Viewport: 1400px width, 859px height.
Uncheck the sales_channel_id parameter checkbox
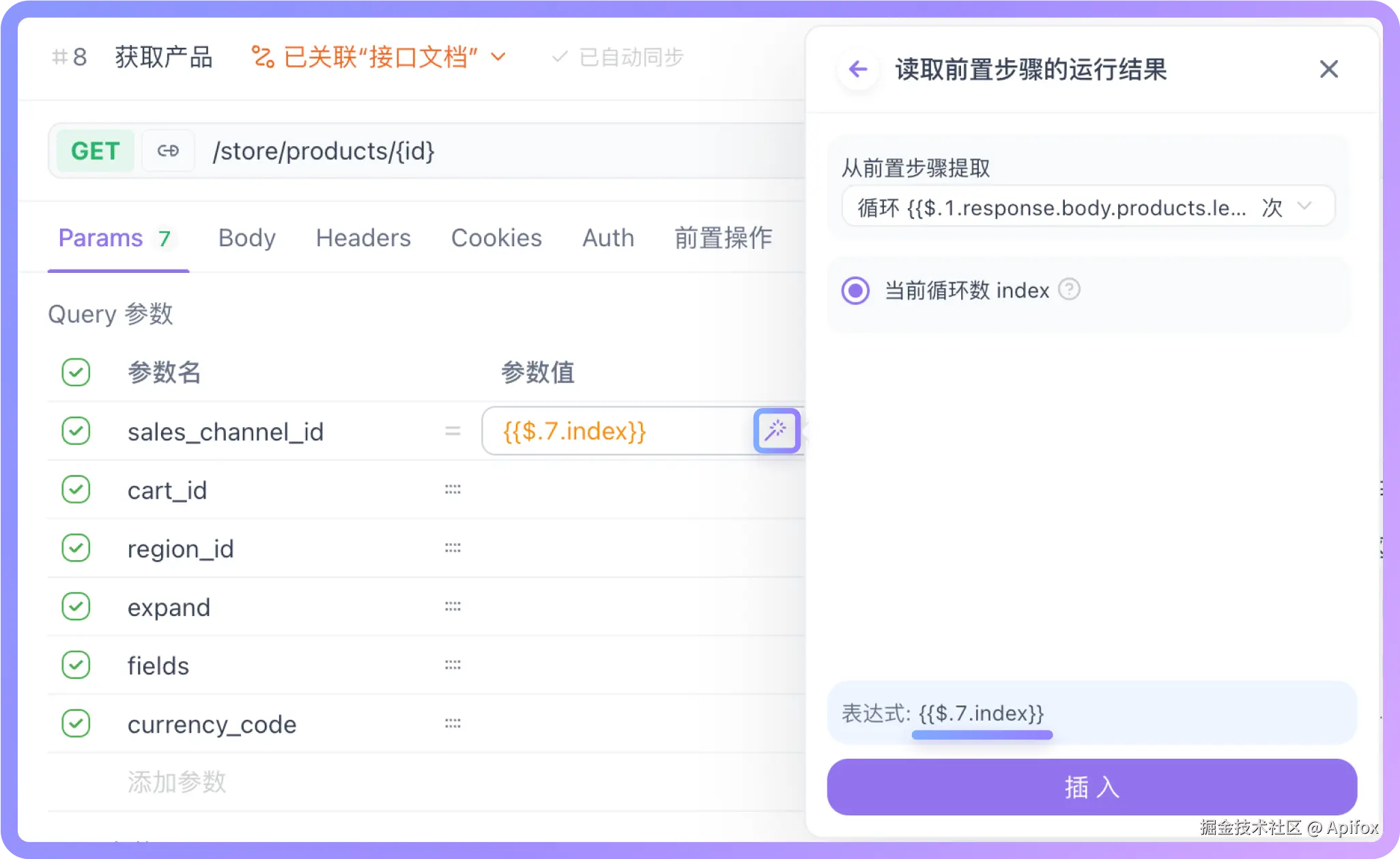[x=76, y=431]
